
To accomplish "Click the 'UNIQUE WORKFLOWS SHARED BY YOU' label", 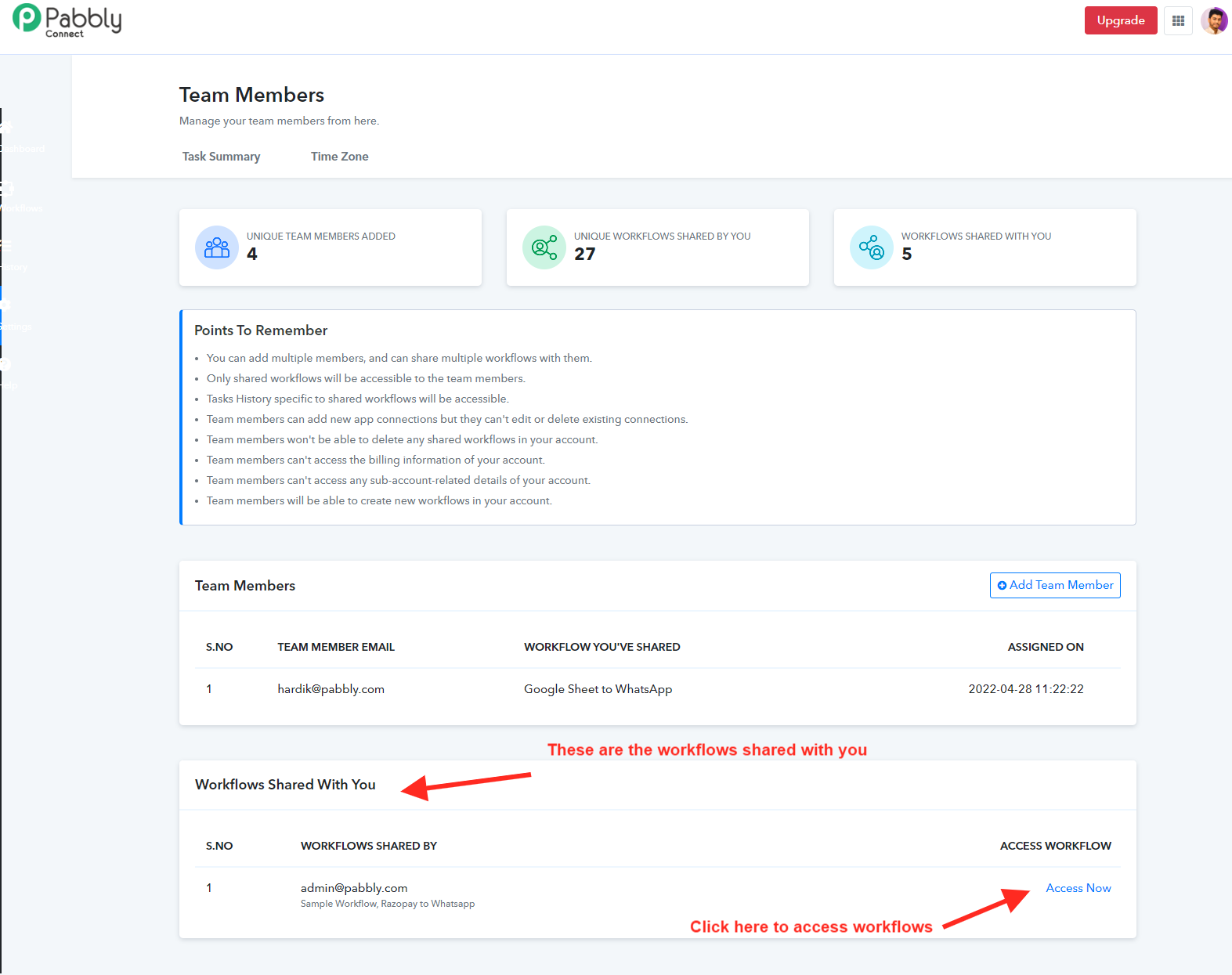I will (x=663, y=237).
